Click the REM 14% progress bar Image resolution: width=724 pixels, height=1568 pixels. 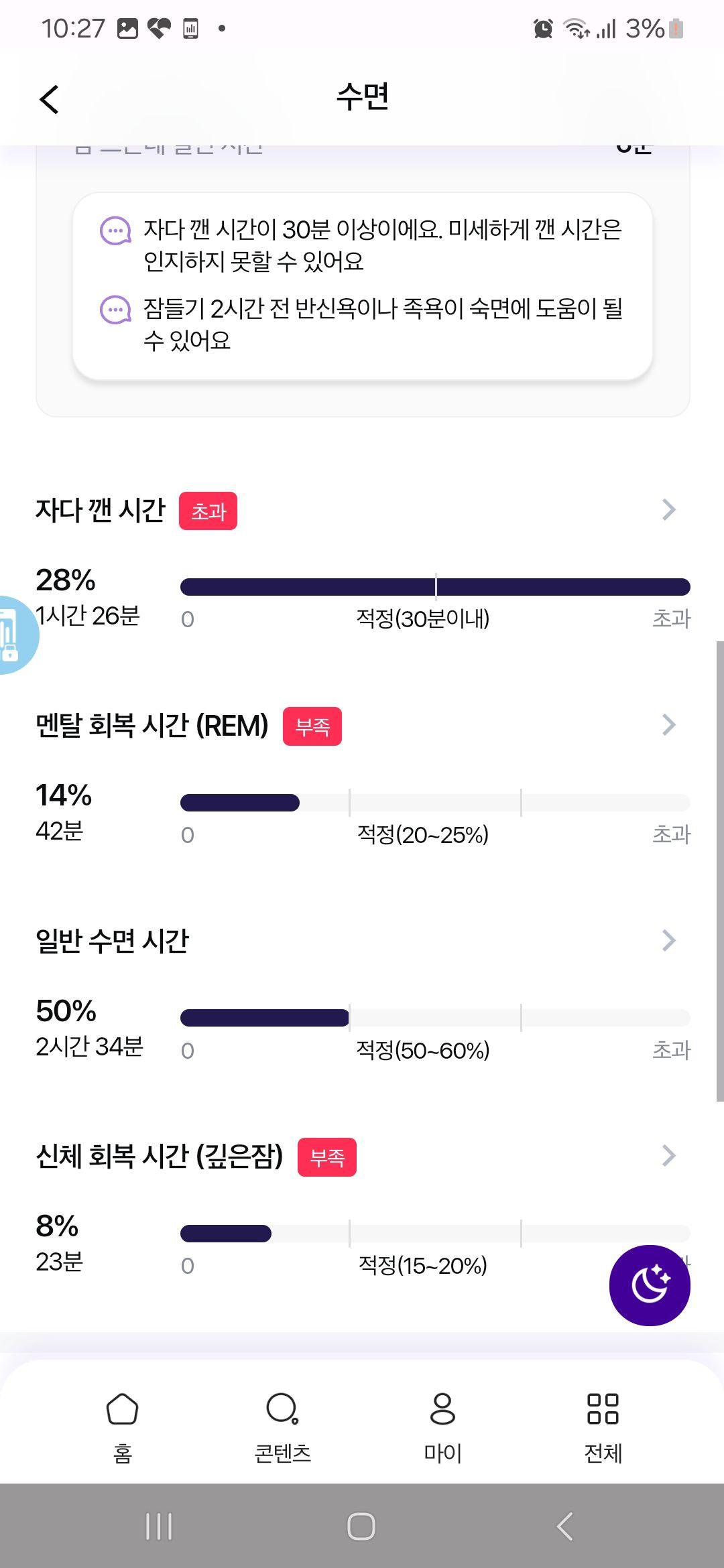(435, 803)
